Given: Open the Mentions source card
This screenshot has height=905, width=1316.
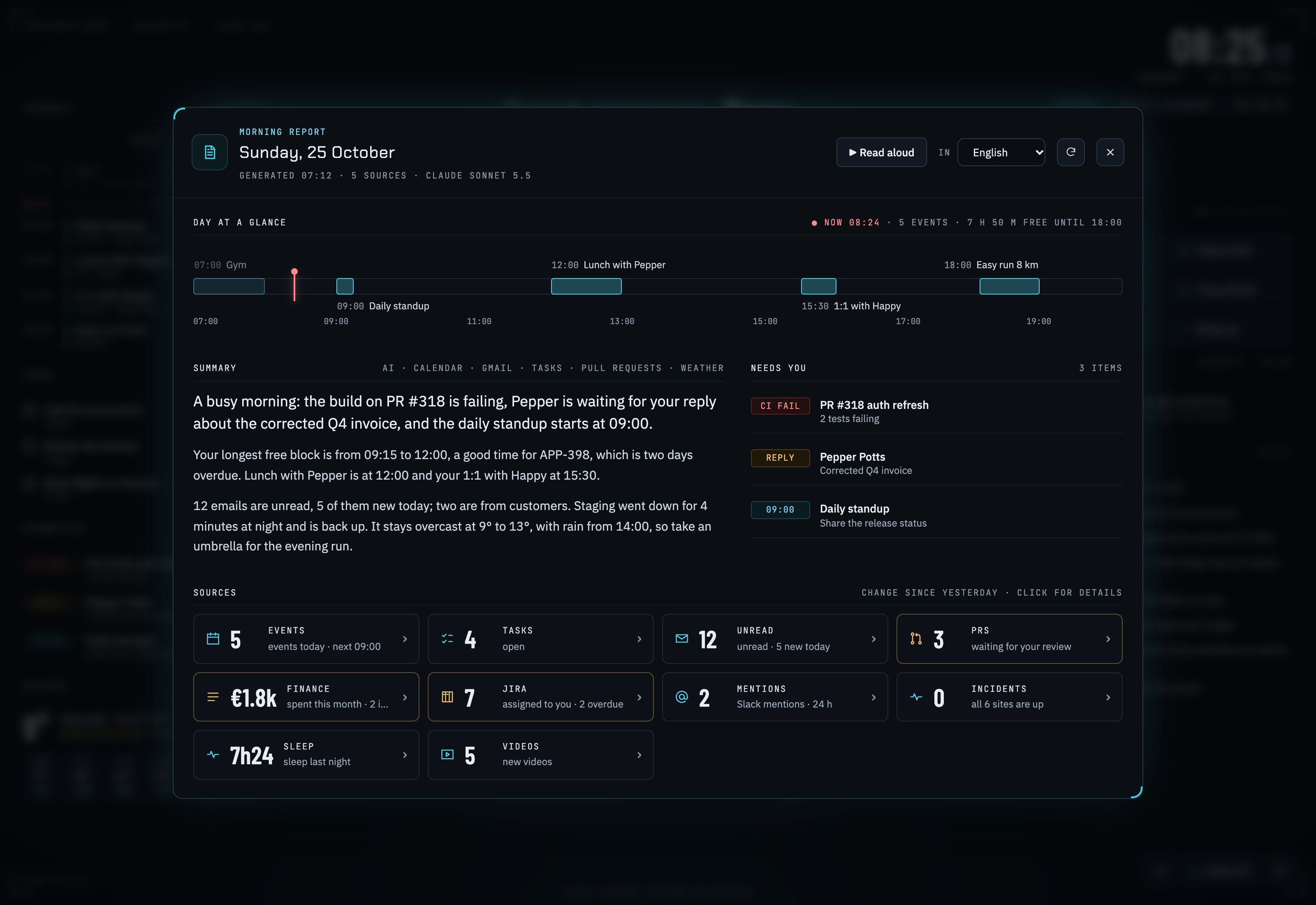Looking at the screenshot, I should [x=775, y=697].
